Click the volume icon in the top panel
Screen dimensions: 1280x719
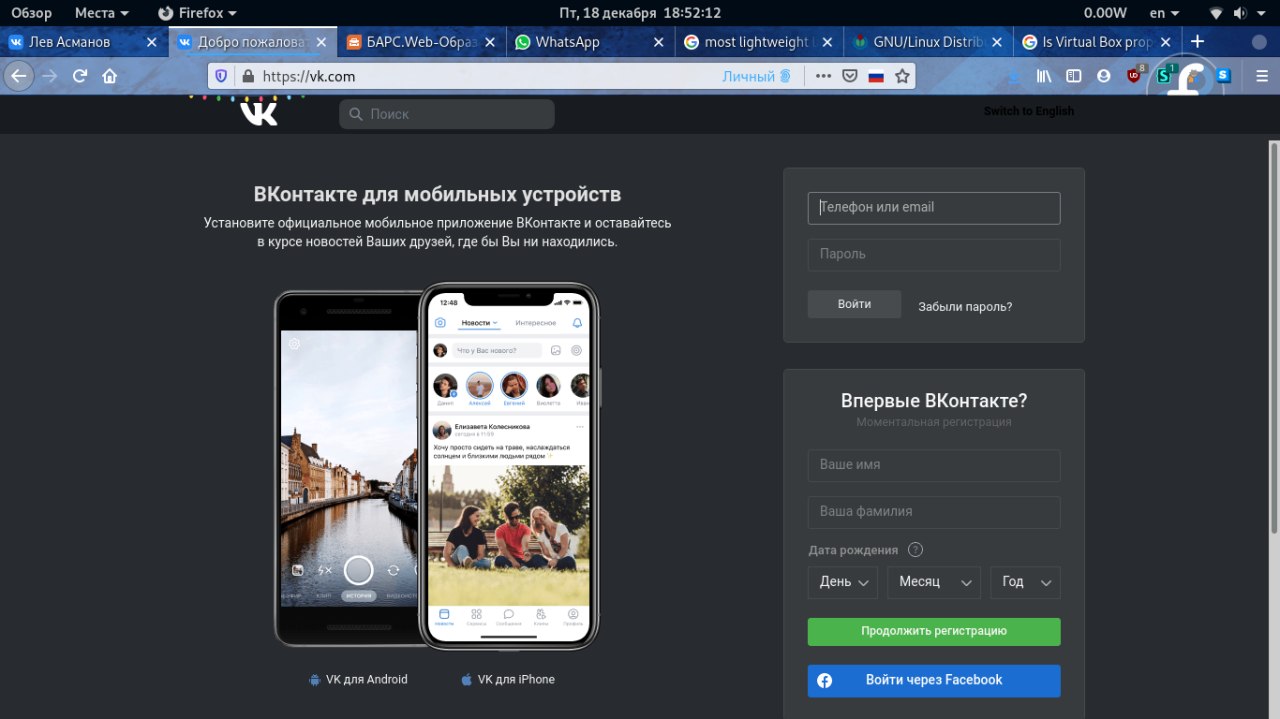[1239, 13]
